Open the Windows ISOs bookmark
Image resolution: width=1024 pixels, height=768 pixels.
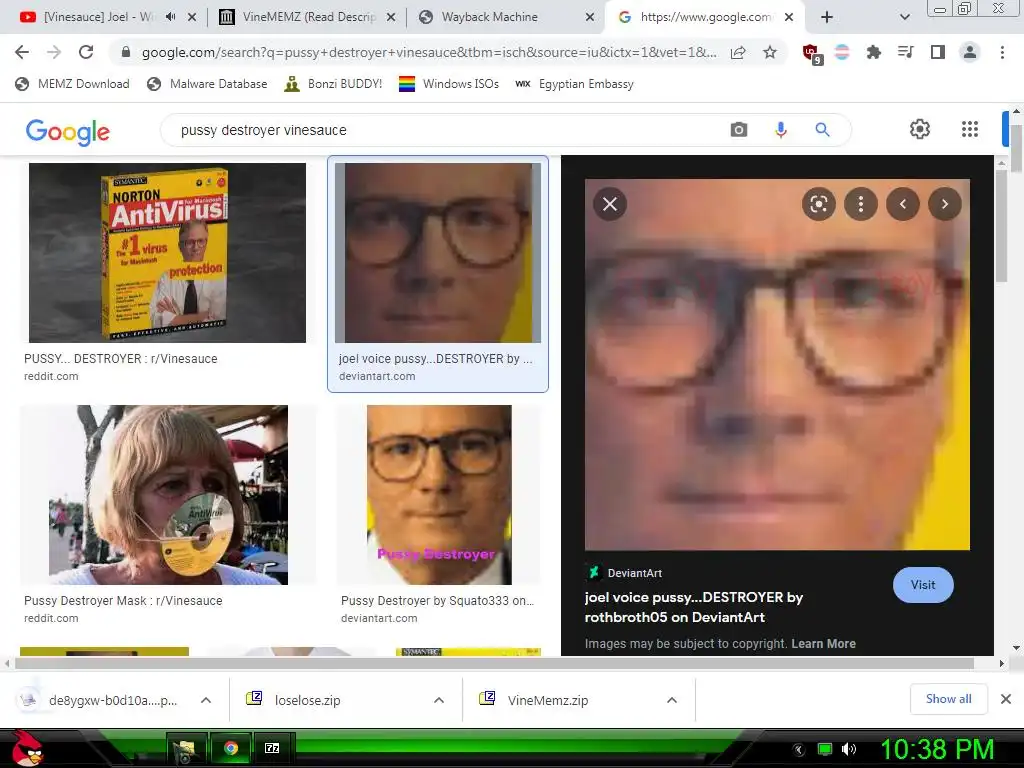[x=449, y=84]
